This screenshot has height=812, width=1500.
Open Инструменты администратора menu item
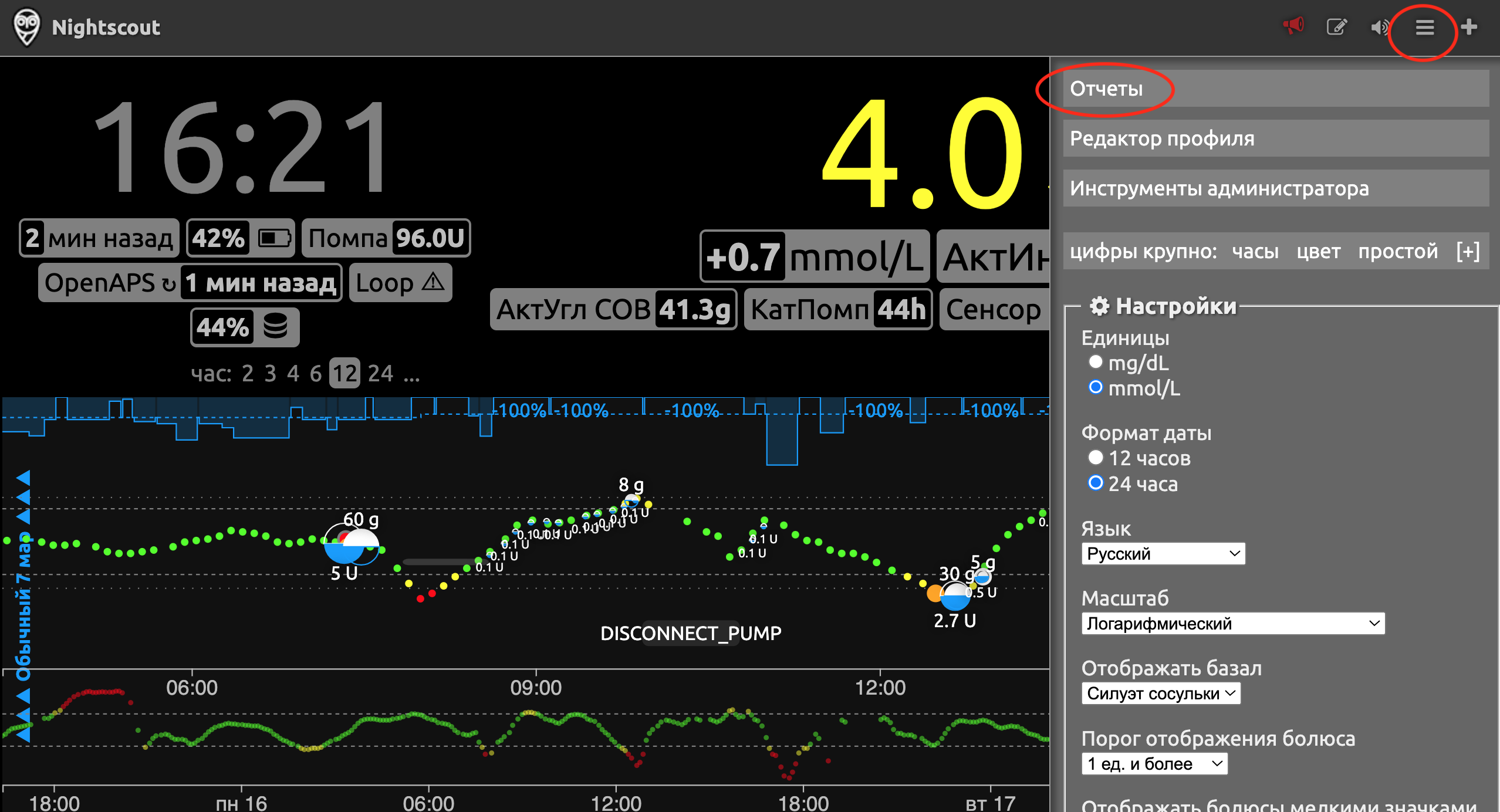(x=1276, y=188)
